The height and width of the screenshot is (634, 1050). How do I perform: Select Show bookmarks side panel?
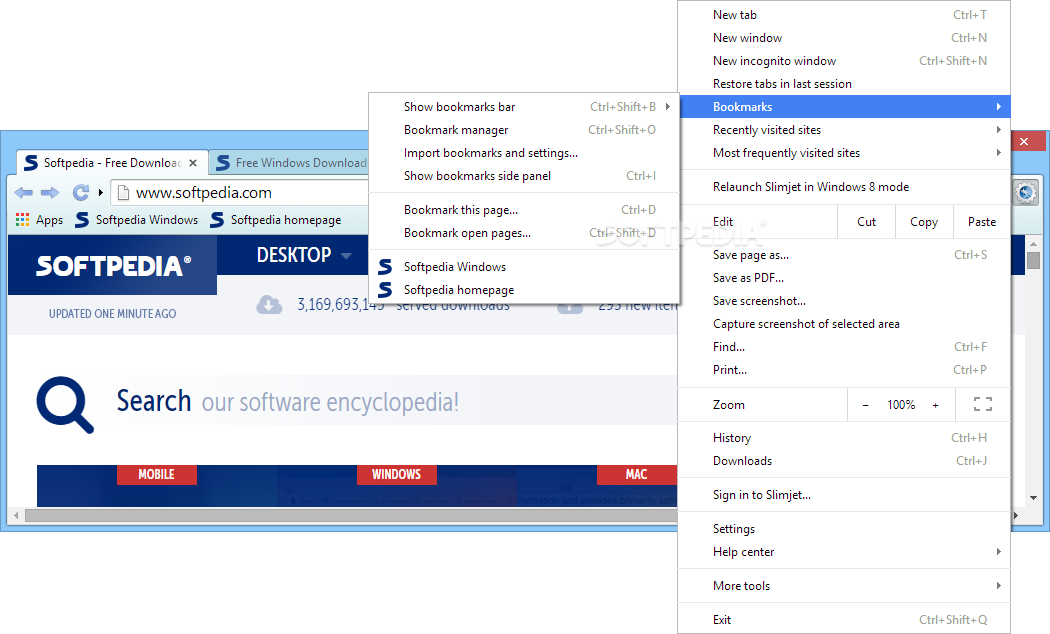(x=524, y=175)
